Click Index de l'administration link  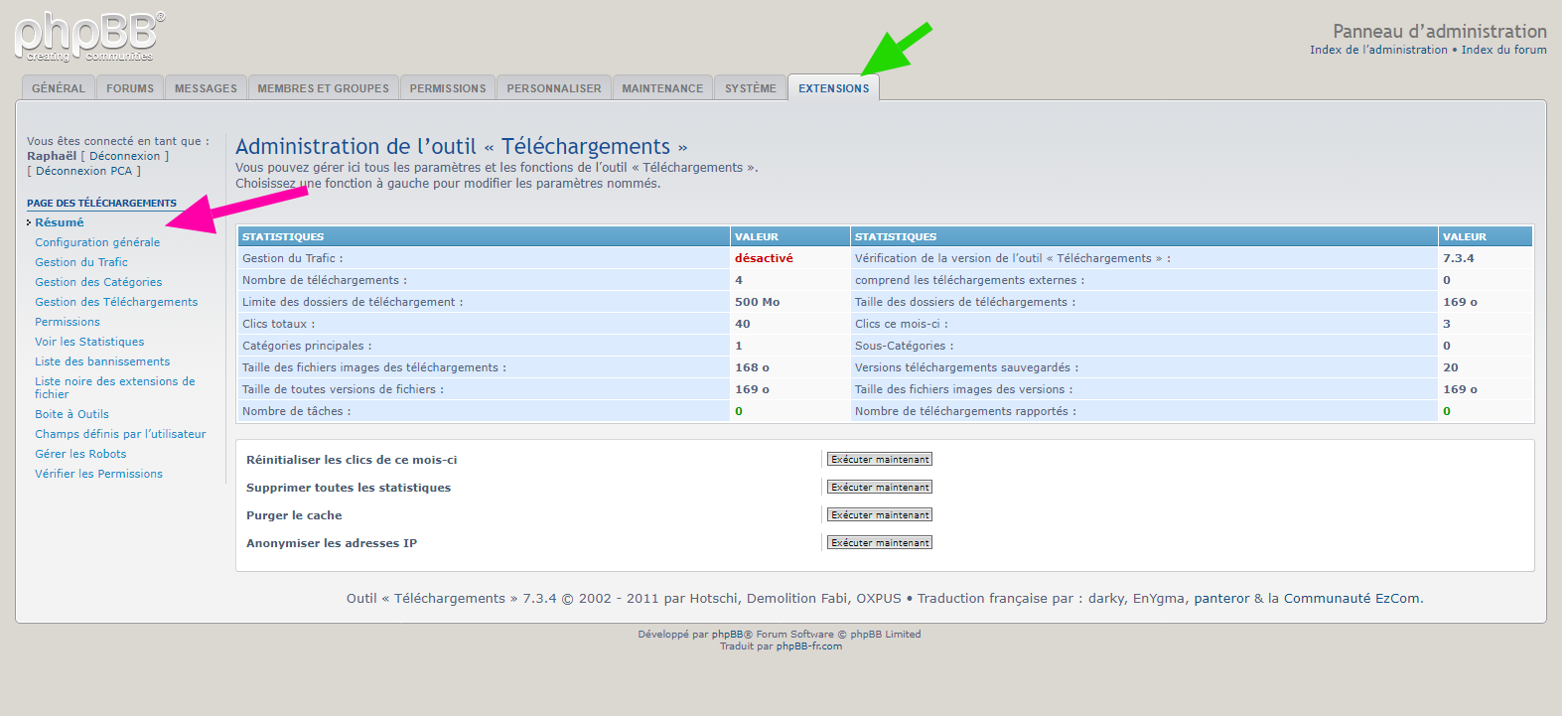point(1378,50)
